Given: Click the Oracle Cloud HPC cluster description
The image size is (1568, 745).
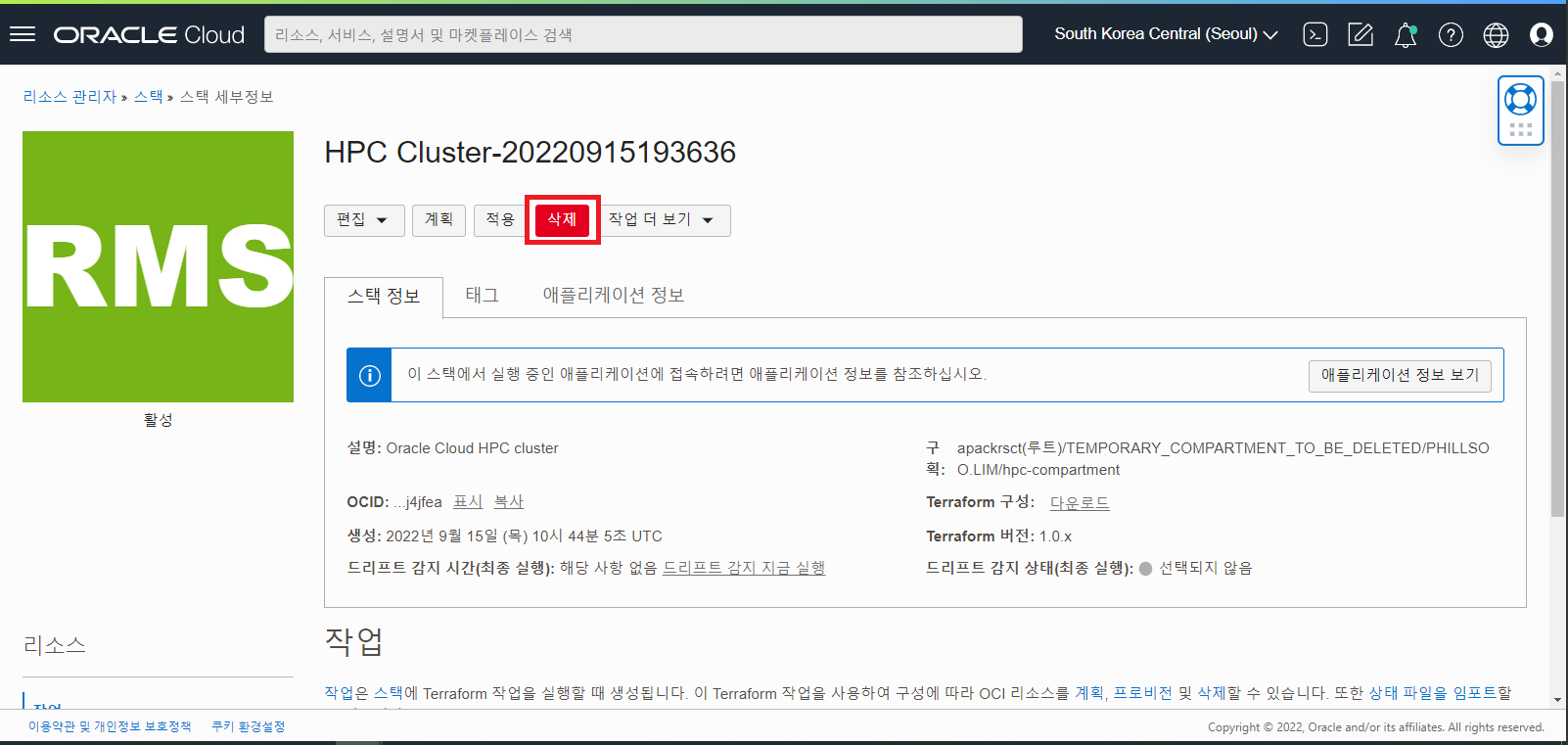Looking at the screenshot, I should [472, 448].
